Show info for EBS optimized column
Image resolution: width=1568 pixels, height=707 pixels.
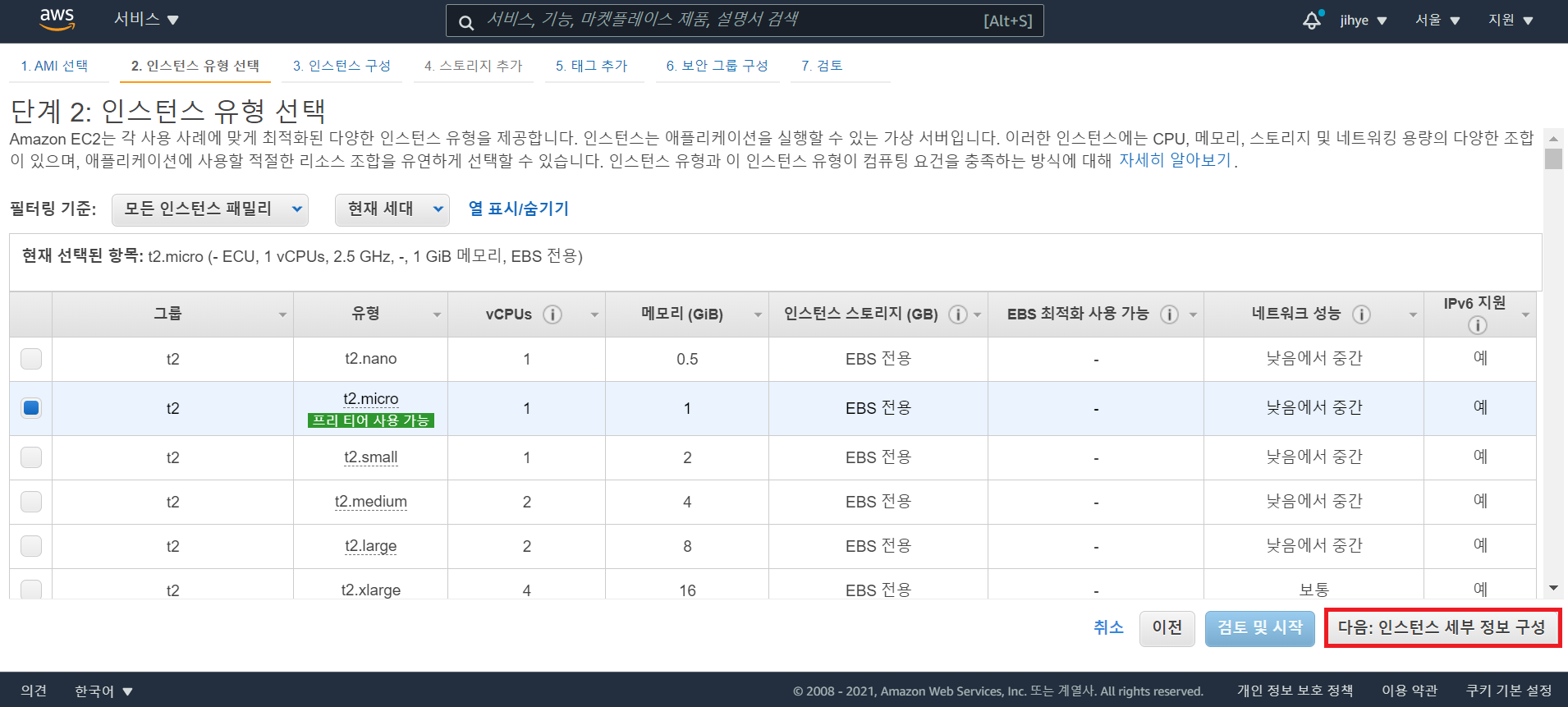pyautogui.click(x=1169, y=314)
